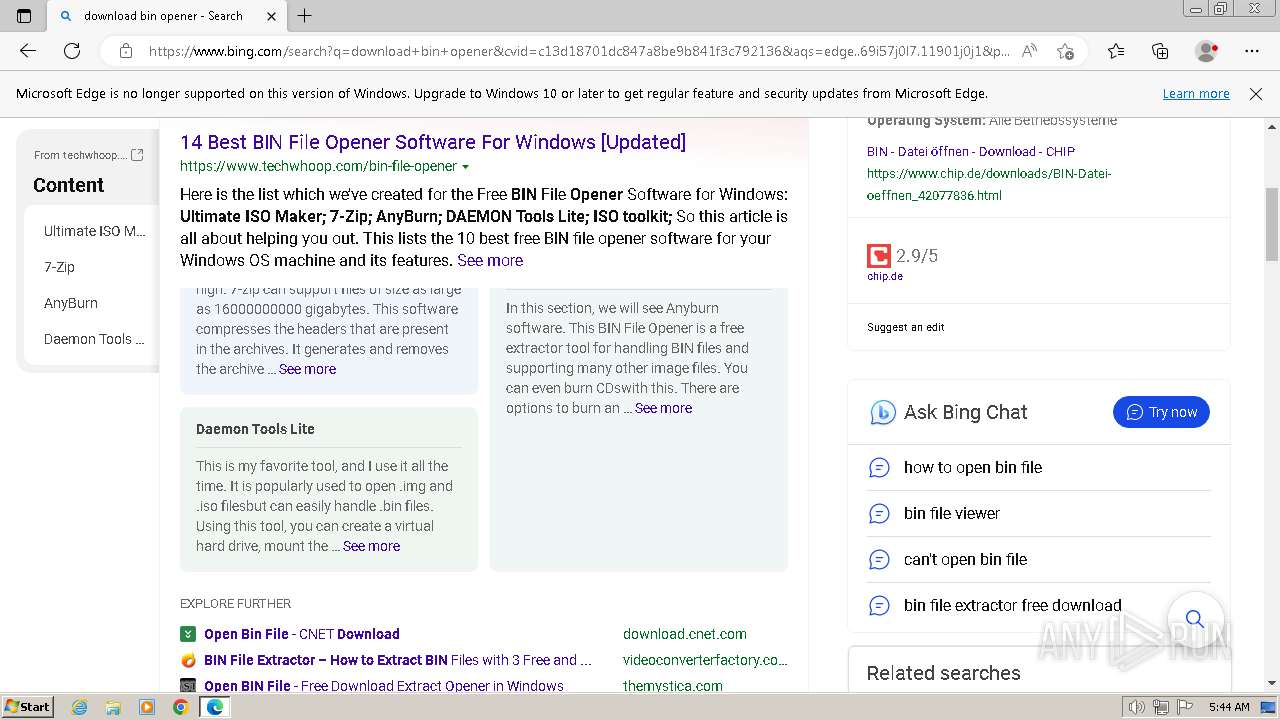Open external link icon next to From techwhoop
This screenshot has height=720, width=1280.
click(137, 155)
